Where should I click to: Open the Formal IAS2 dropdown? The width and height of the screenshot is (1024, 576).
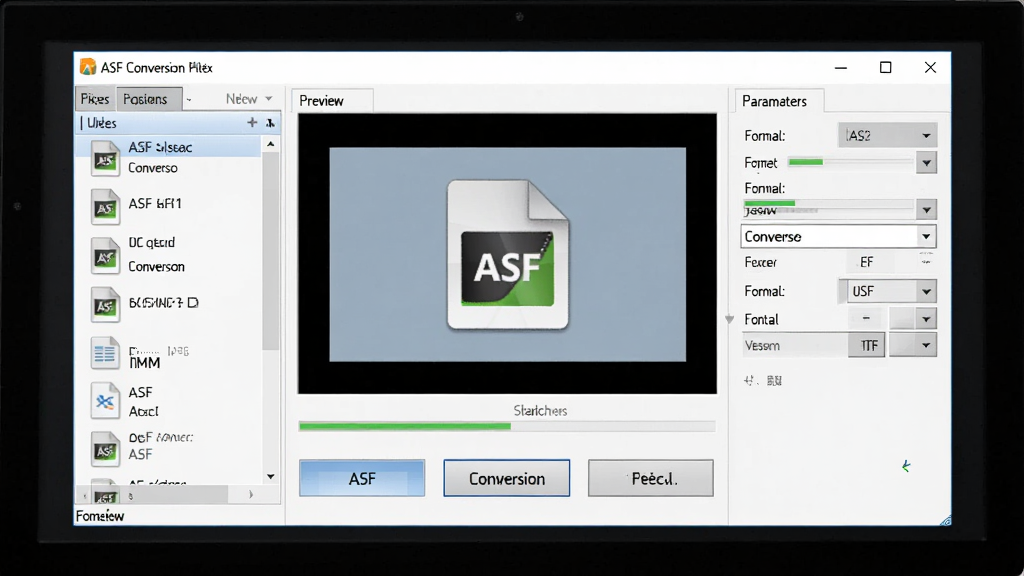tap(888, 135)
